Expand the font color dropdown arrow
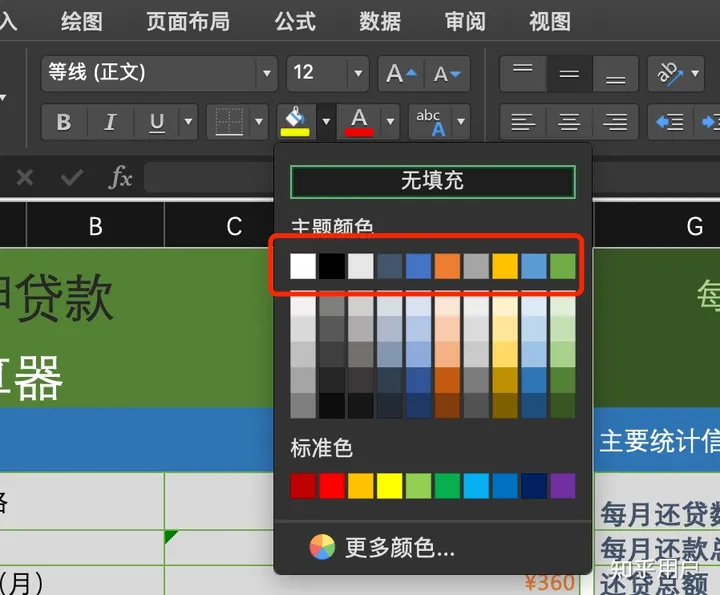This screenshot has width=720, height=595. point(391,122)
